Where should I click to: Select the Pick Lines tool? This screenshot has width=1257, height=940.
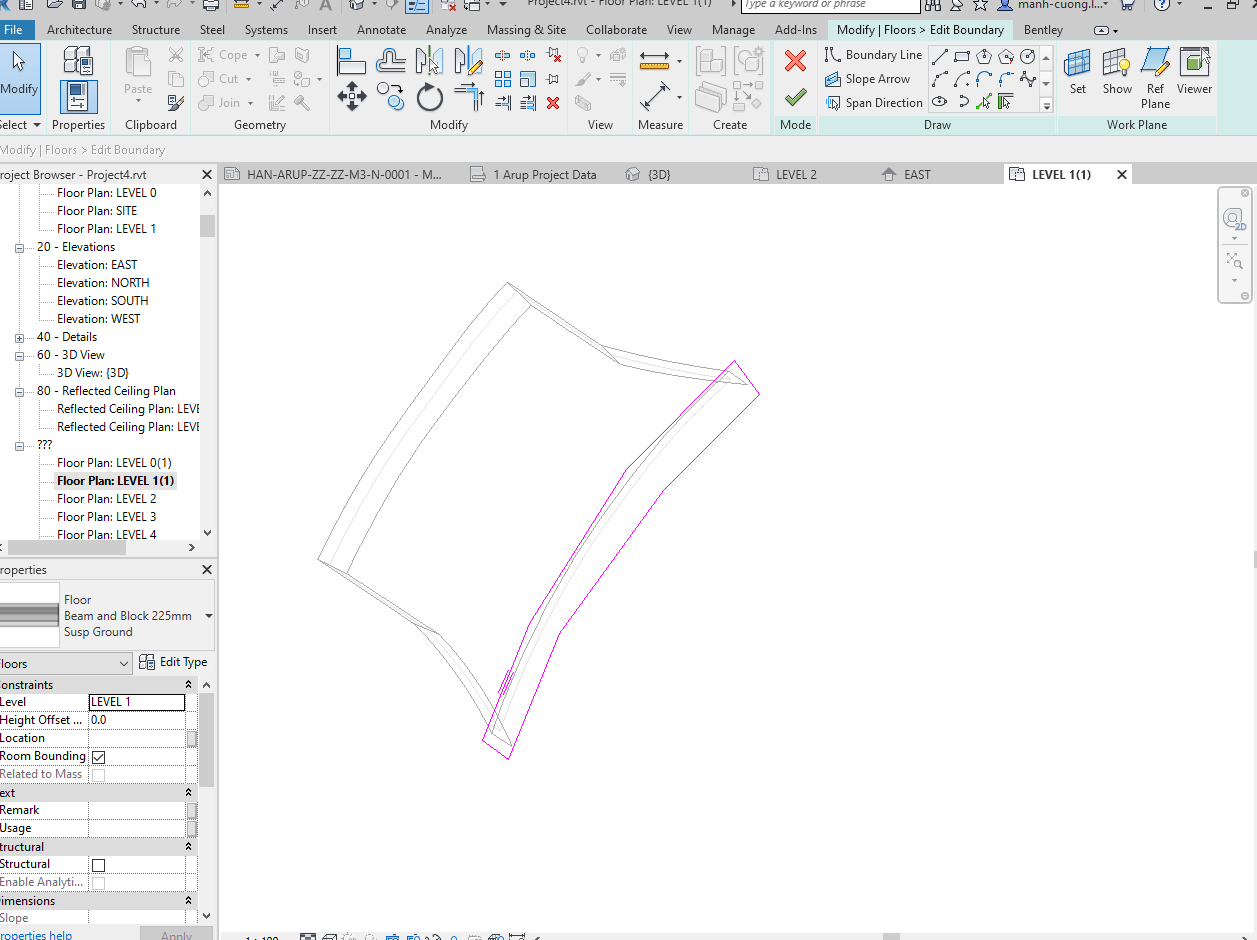[x=983, y=102]
